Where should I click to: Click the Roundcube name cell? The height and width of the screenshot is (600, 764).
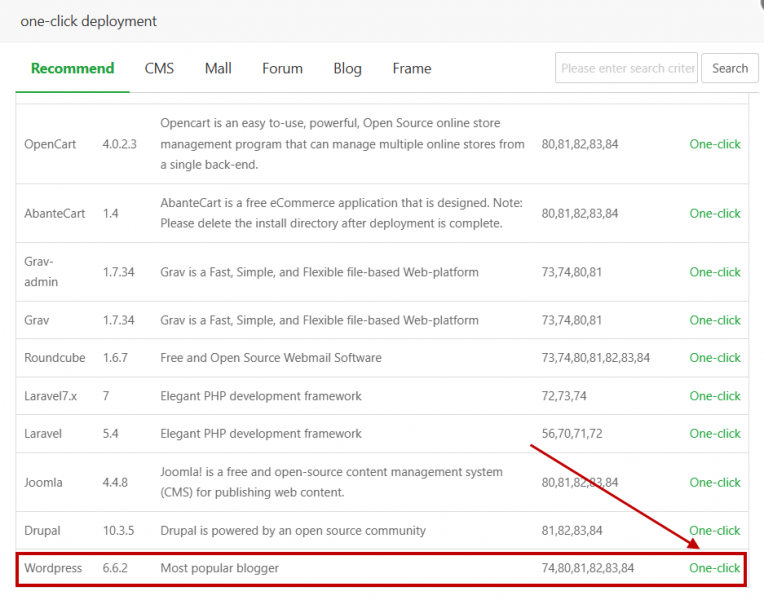(55, 358)
